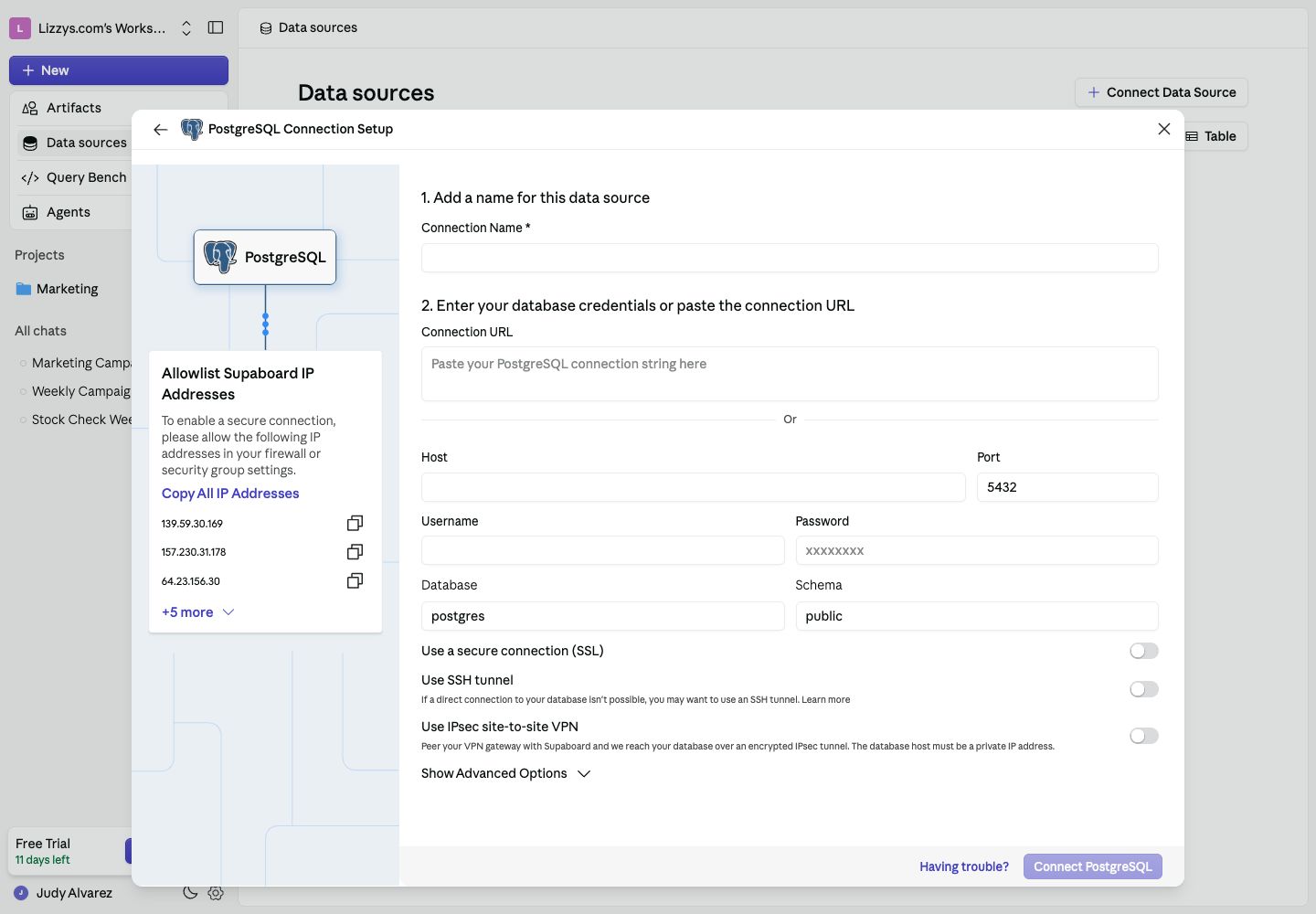
Task: Focus the Connection URL text area
Action: (790, 374)
